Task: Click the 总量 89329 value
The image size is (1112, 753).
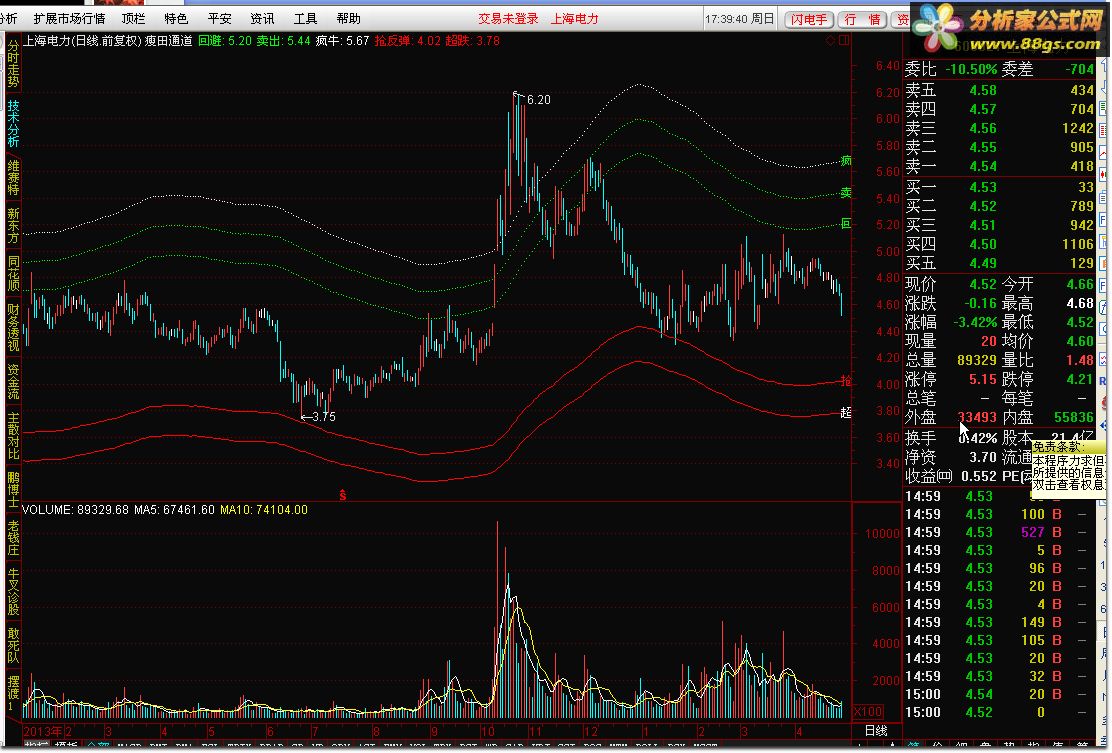Action: click(x=977, y=360)
